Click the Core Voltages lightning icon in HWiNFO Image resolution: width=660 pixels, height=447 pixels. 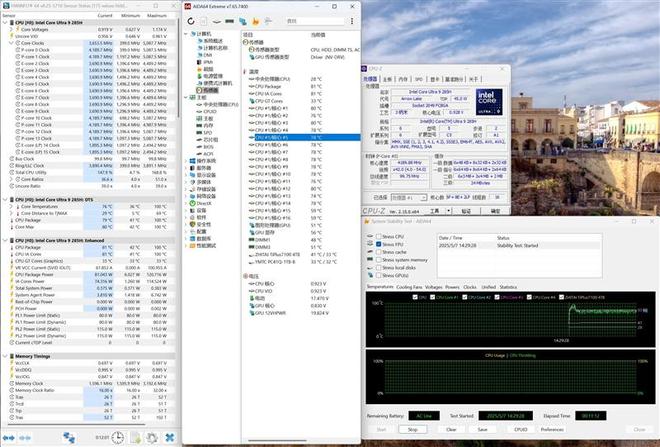click(18, 29)
